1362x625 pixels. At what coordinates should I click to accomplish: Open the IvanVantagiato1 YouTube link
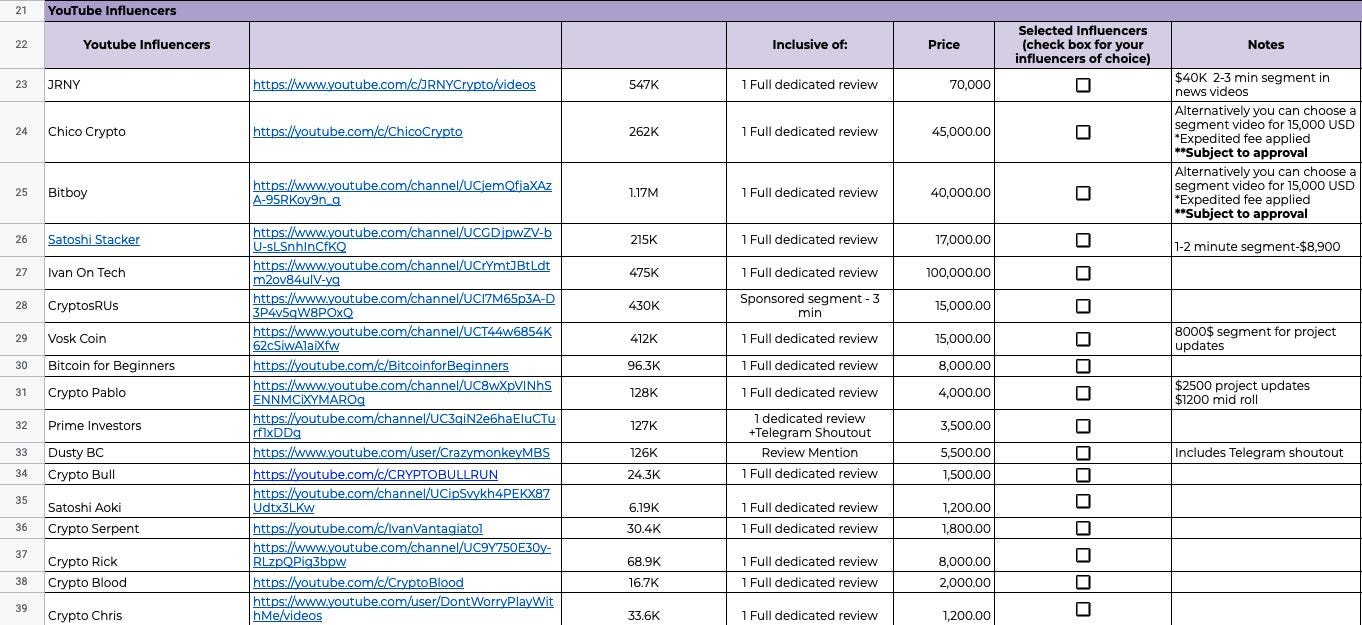(x=368, y=529)
